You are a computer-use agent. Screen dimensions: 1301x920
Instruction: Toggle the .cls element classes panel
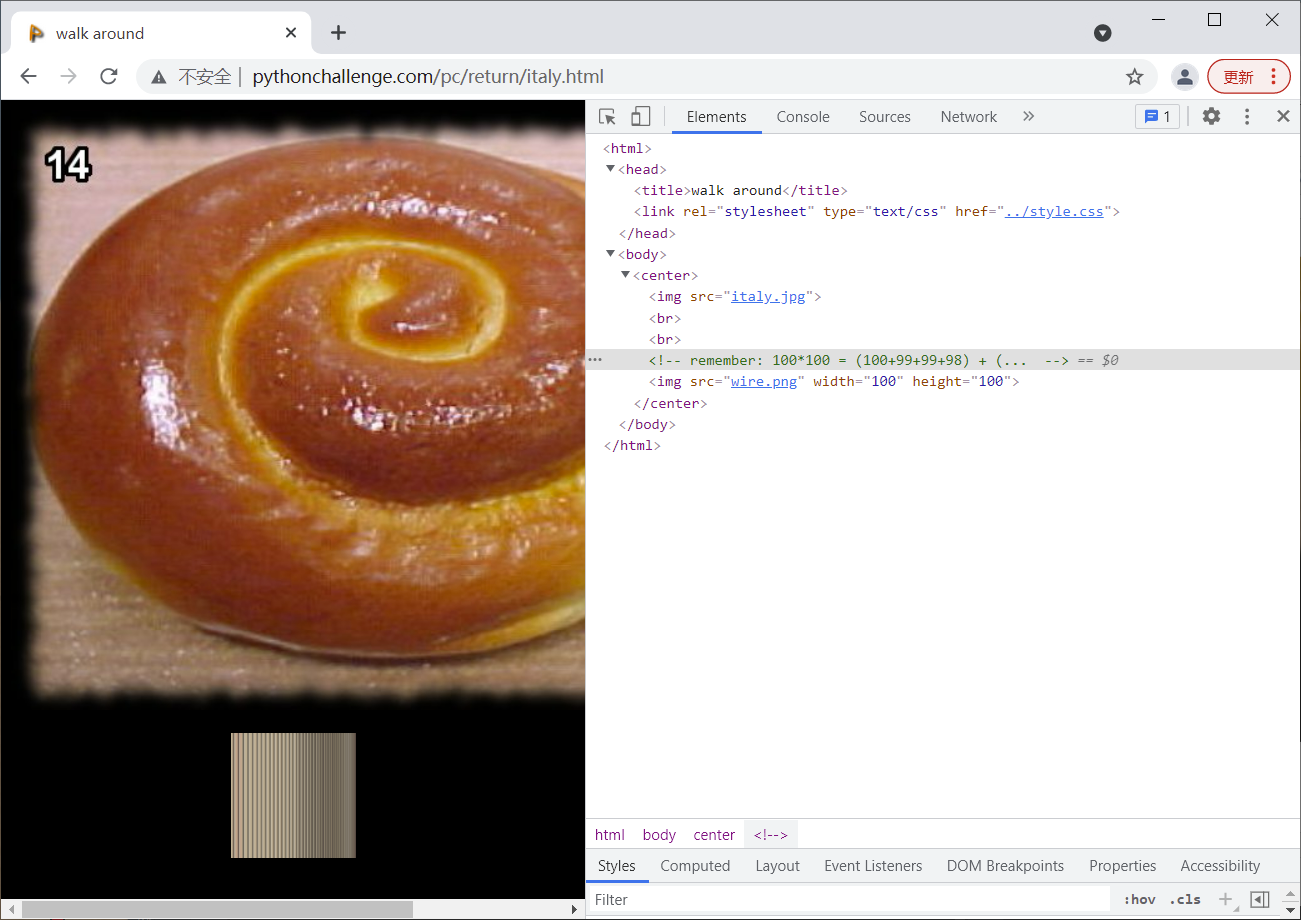(x=1185, y=900)
